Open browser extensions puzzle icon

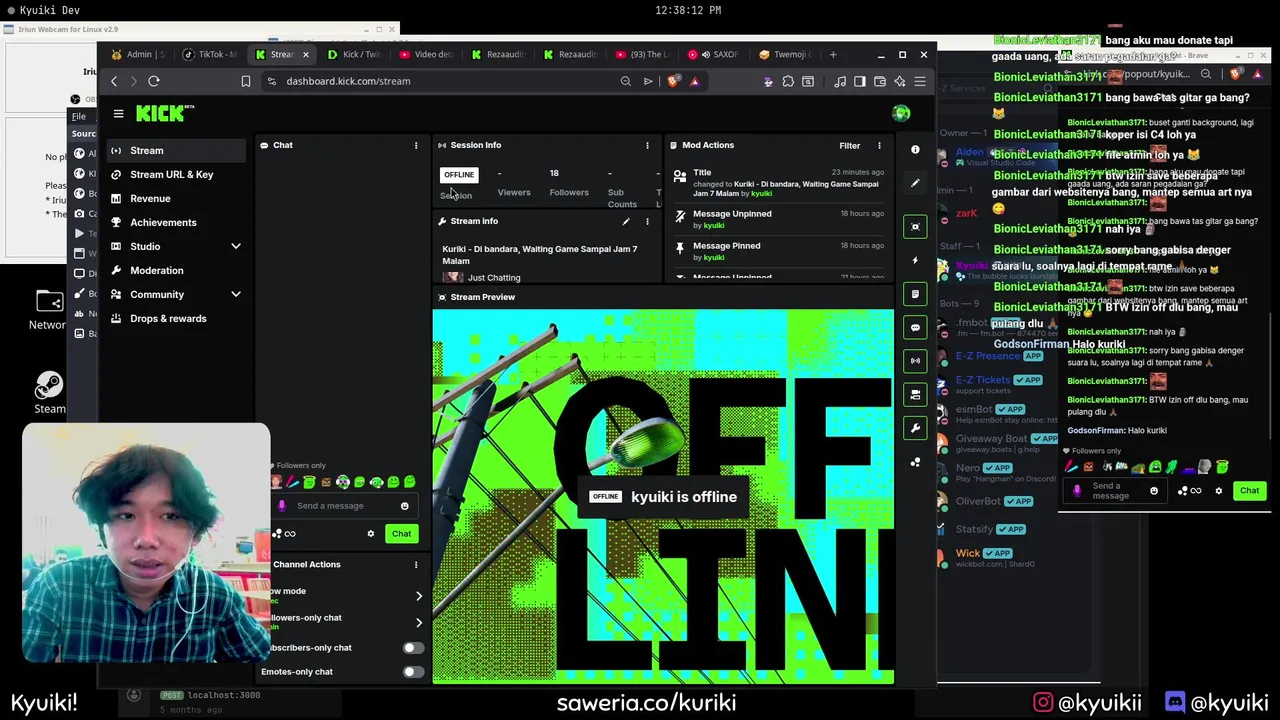pyautogui.click(x=788, y=81)
